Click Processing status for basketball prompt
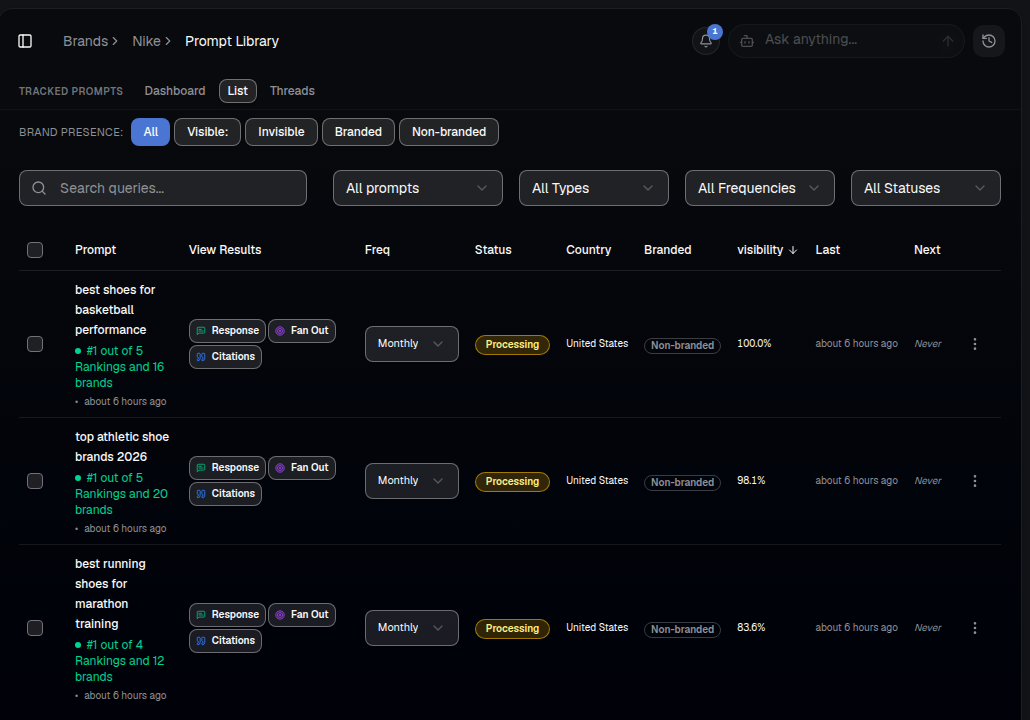This screenshot has height=720, width=1030. coord(512,345)
